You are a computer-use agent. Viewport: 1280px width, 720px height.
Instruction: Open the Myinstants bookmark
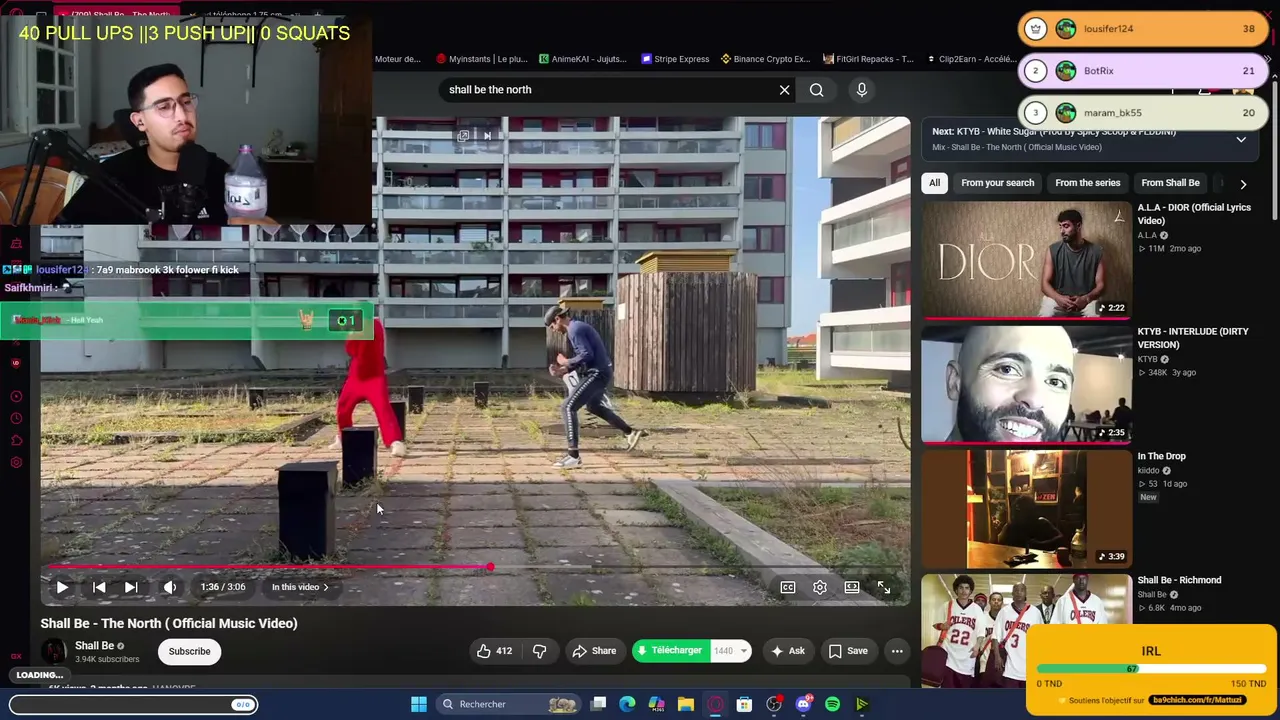pyautogui.click(x=482, y=59)
